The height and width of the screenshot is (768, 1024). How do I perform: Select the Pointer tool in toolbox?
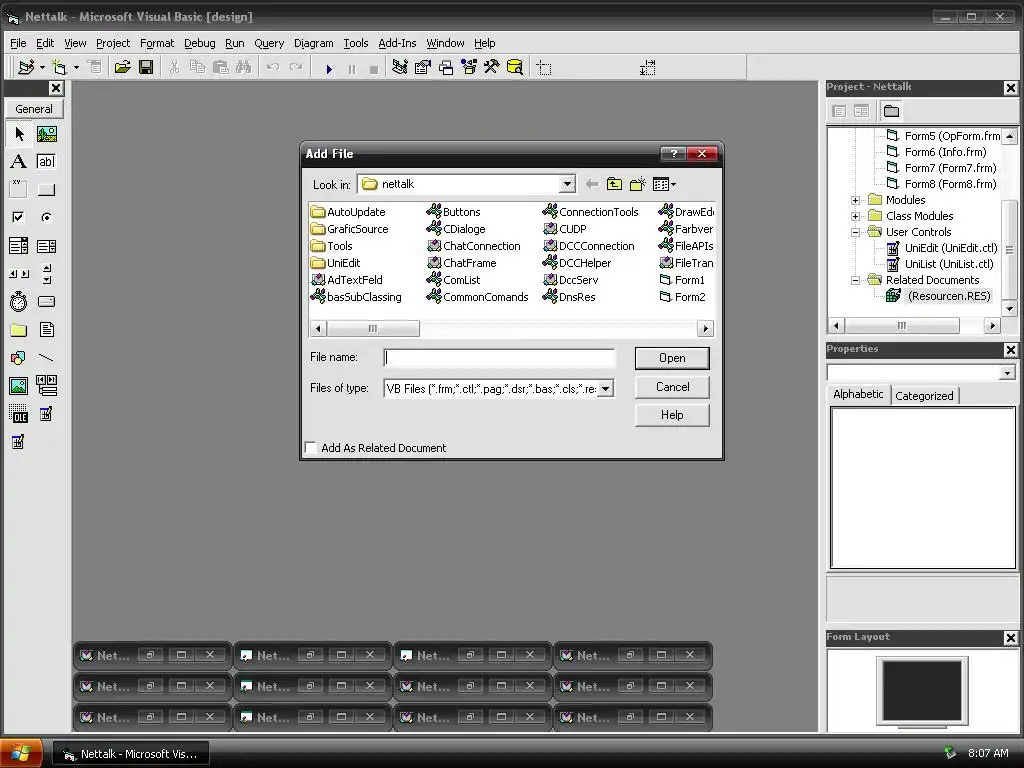(x=19, y=134)
